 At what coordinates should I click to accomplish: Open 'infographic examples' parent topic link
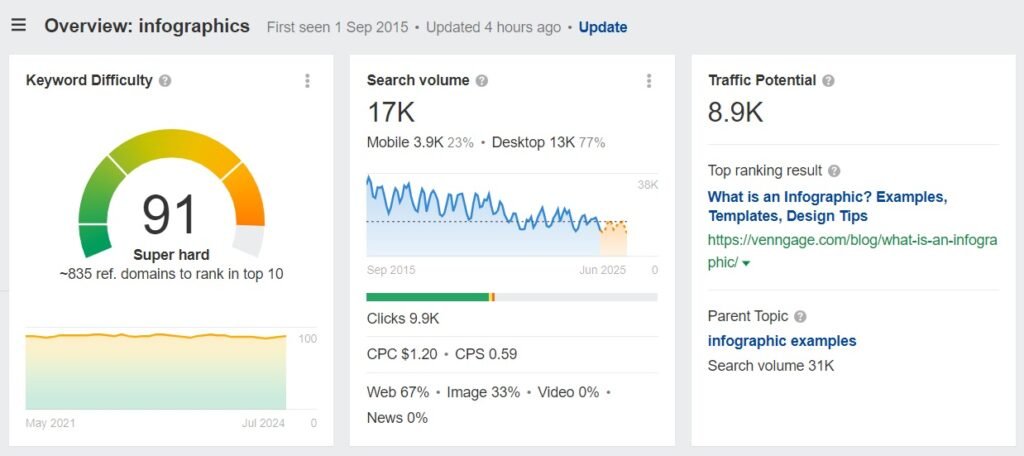click(782, 341)
